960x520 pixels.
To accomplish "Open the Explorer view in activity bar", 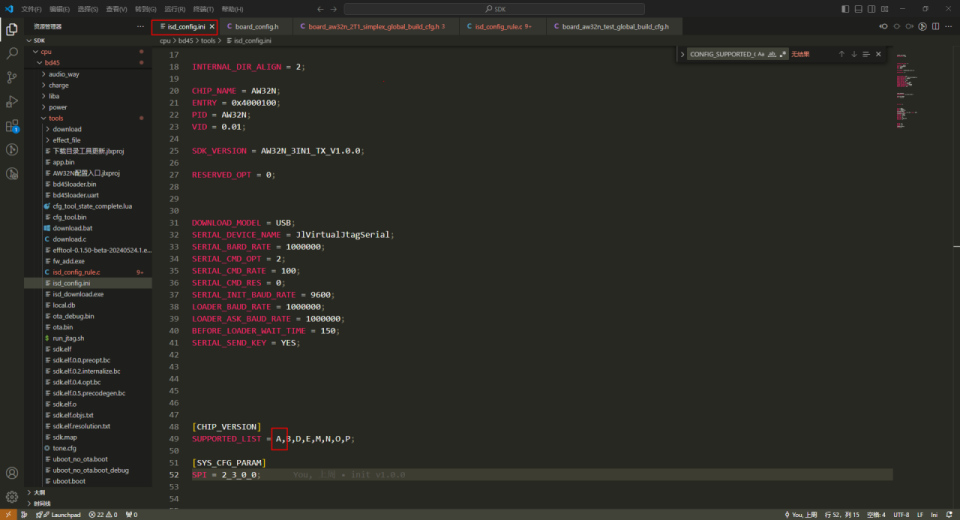I will point(12,29).
